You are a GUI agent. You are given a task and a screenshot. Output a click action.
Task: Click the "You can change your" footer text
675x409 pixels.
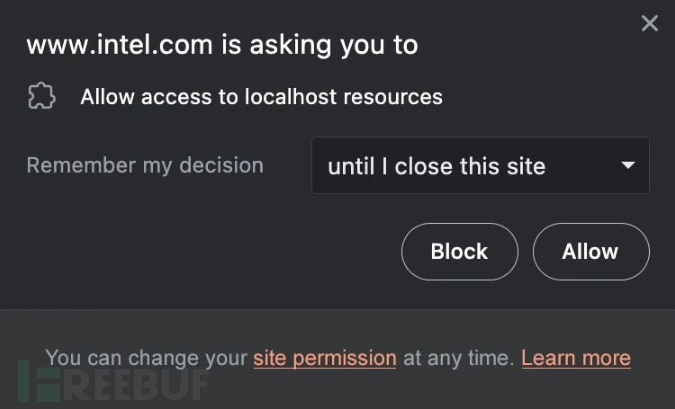coord(146,357)
